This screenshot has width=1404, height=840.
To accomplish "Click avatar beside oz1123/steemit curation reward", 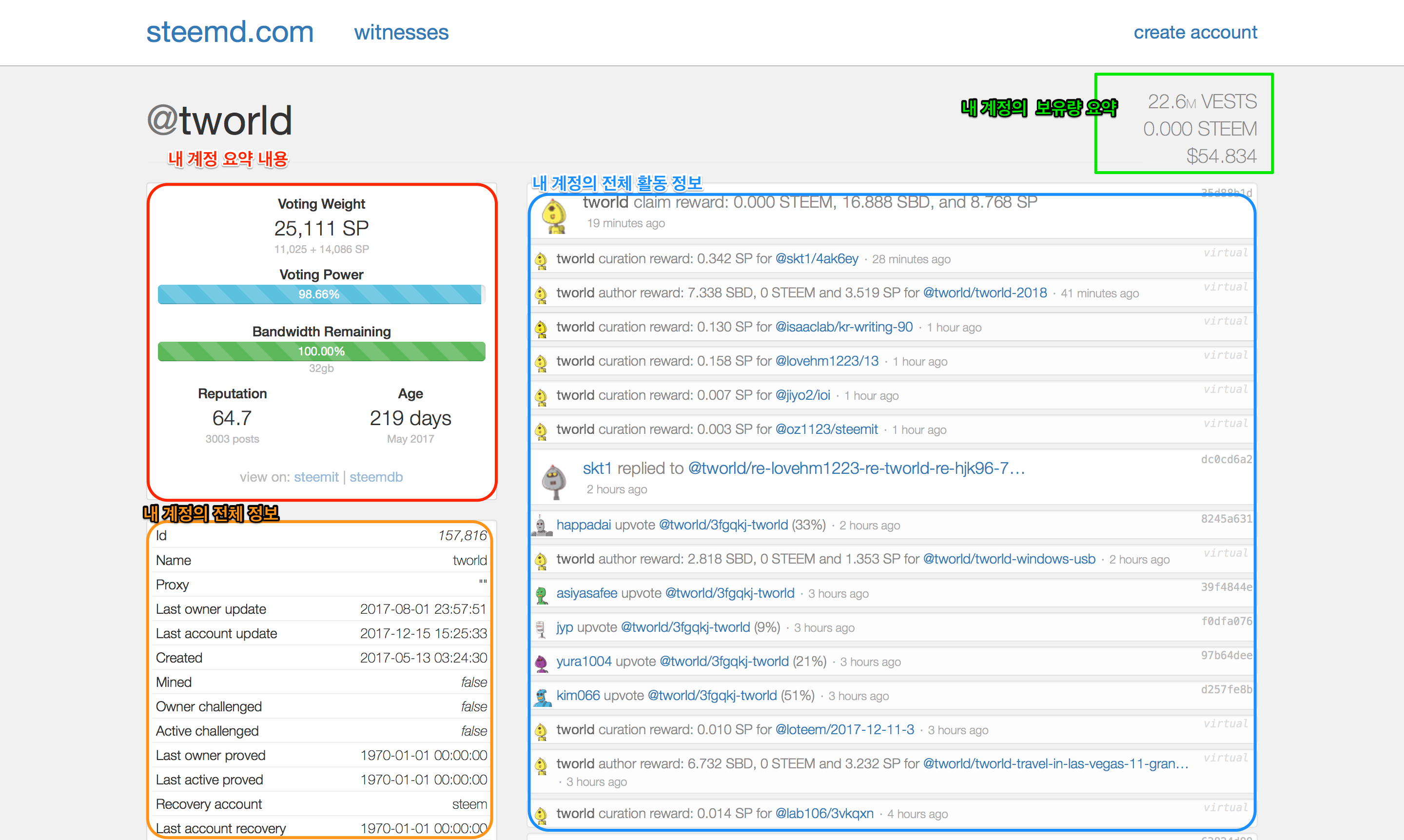I will pos(541,431).
